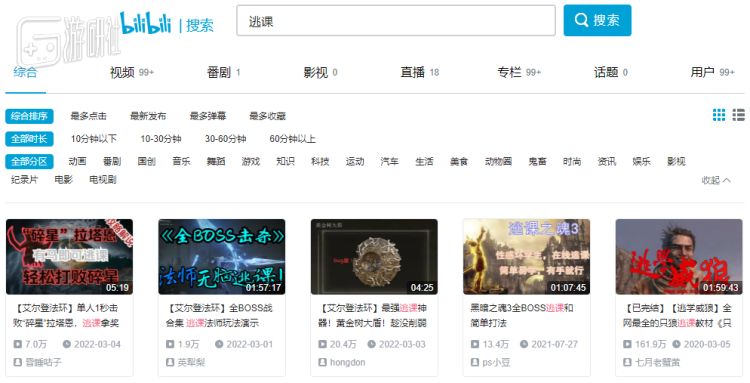Filter by 资讯 category

pyautogui.click(x=607, y=162)
